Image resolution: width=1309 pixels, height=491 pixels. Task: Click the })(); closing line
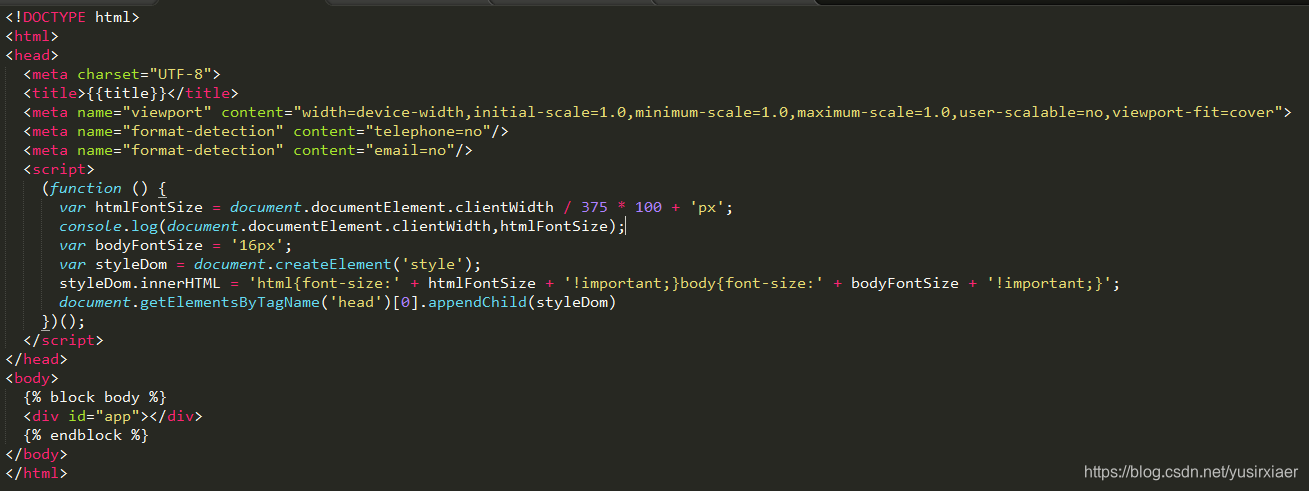63,321
